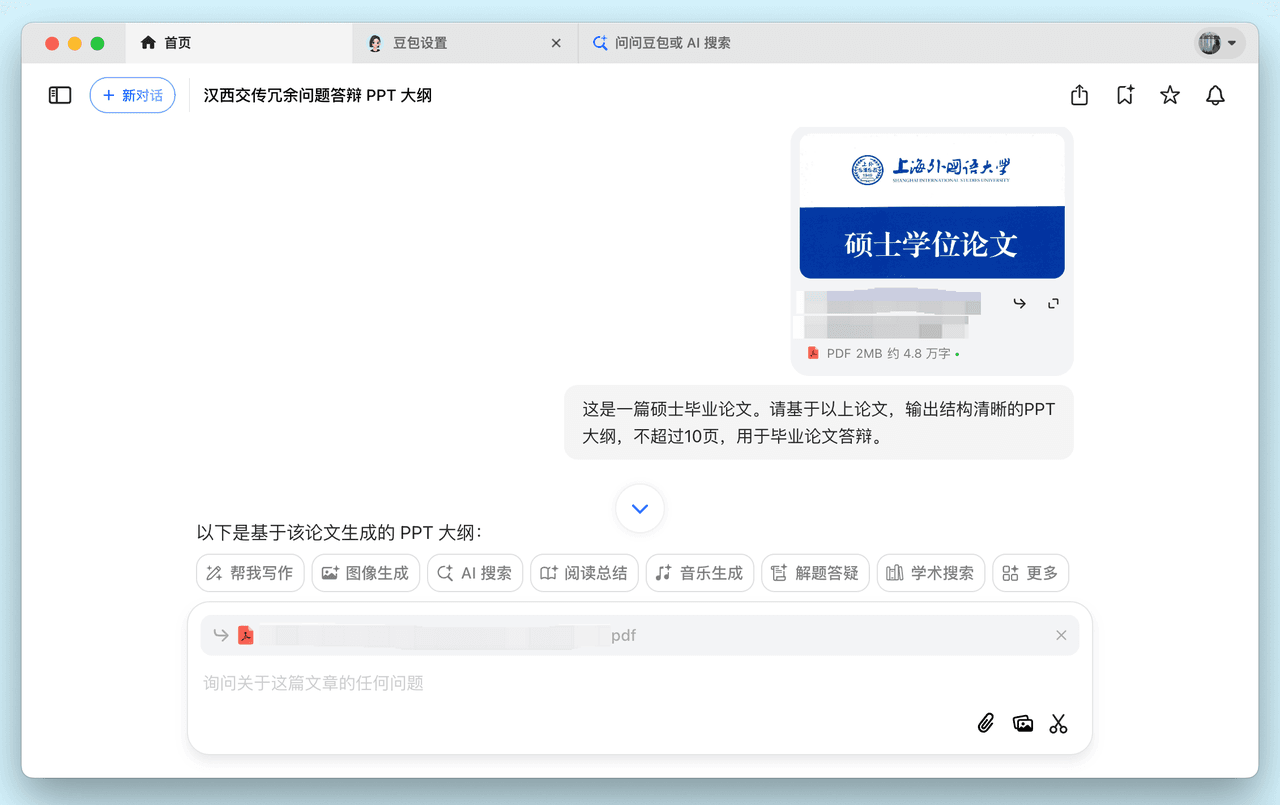The width and height of the screenshot is (1280, 805).
Task: Star this conversation as favorite
Action: pos(1170,95)
